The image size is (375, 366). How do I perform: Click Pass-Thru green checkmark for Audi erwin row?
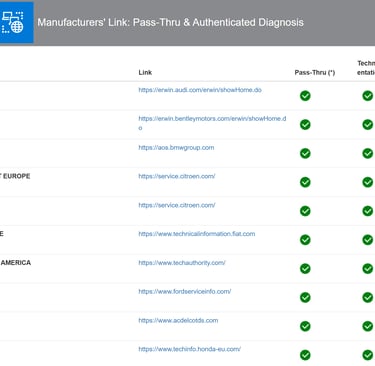pos(305,96)
